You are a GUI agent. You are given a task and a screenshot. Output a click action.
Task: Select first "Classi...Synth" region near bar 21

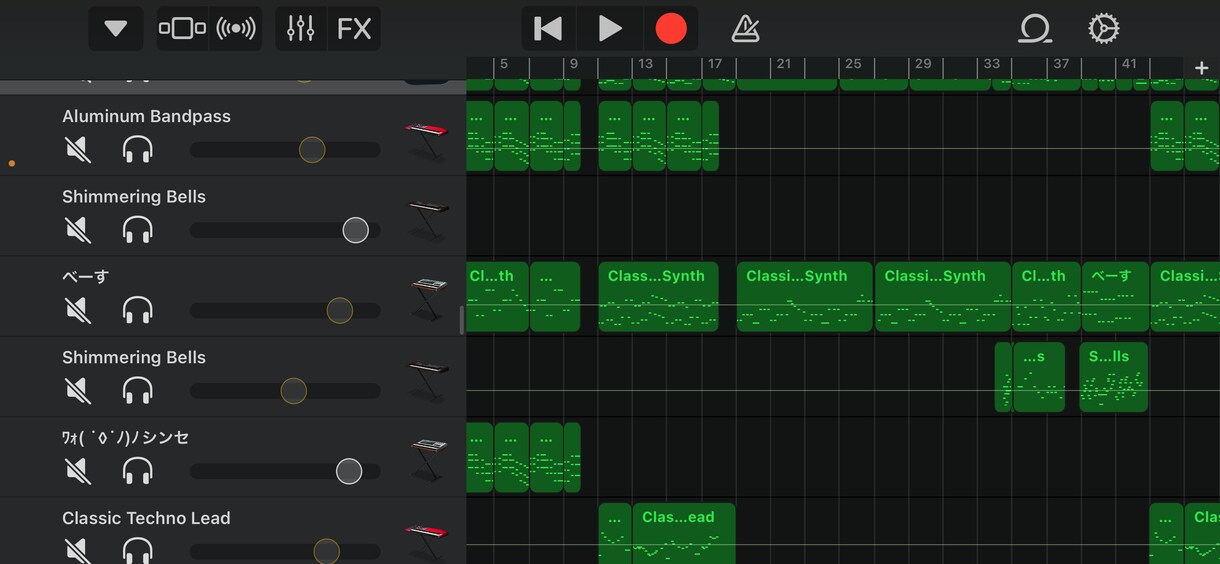tap(804, 296)
